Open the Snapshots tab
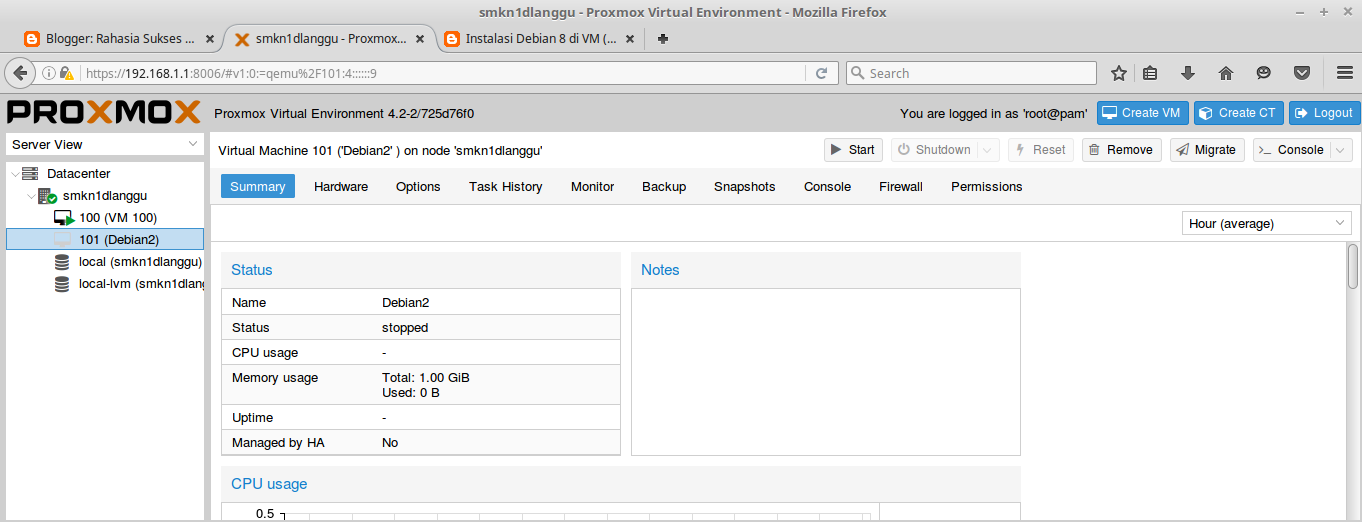Image resolution: width=1362 pixels, height=522 pixels. pos(745,187)
